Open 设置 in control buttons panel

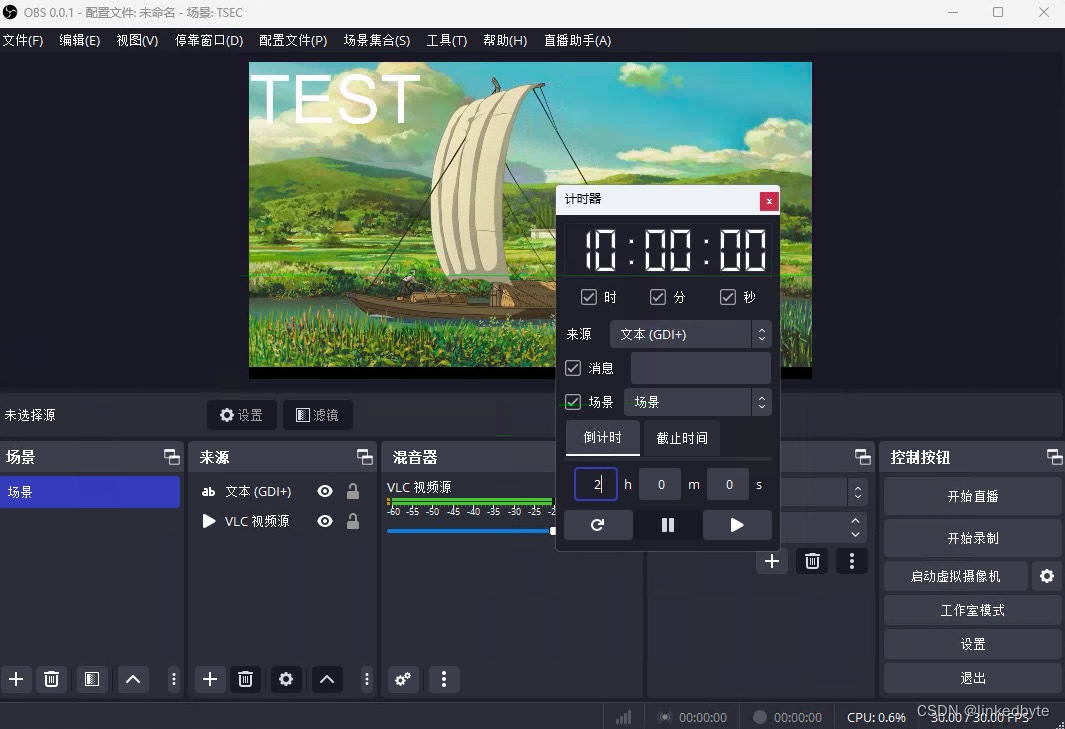coord(973,644)
